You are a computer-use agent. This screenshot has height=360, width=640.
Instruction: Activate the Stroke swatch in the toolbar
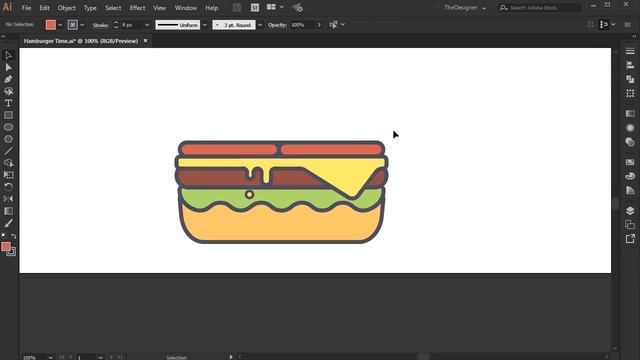pos(11,252)
